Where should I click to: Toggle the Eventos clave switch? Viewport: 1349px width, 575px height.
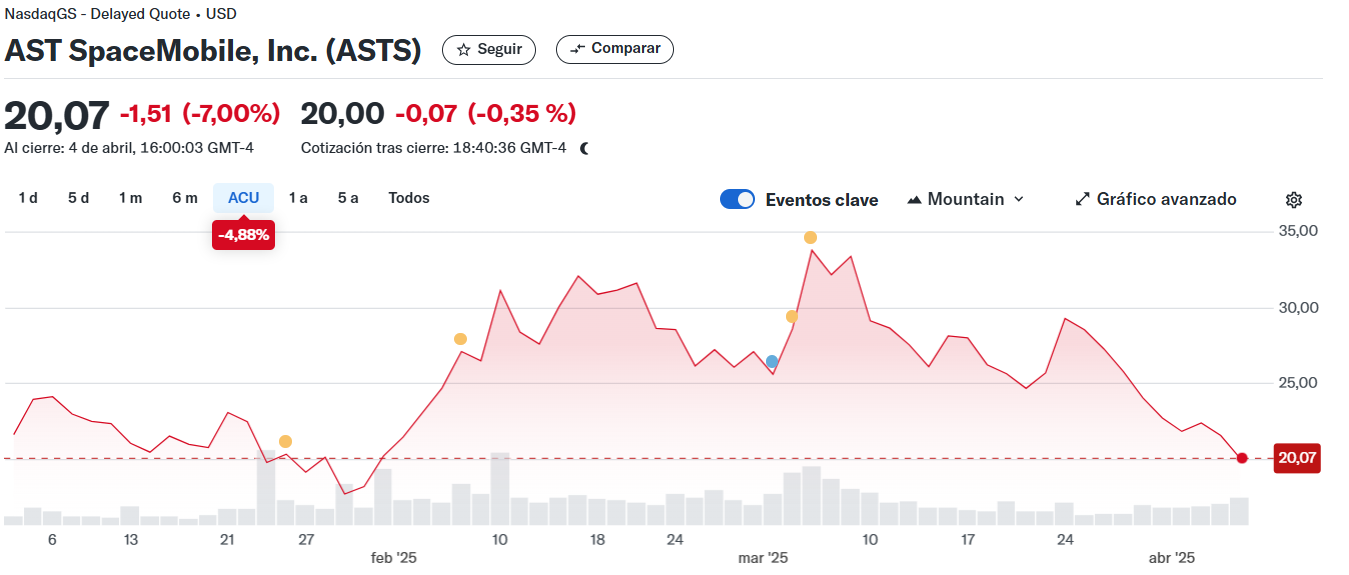pos(738,199)
